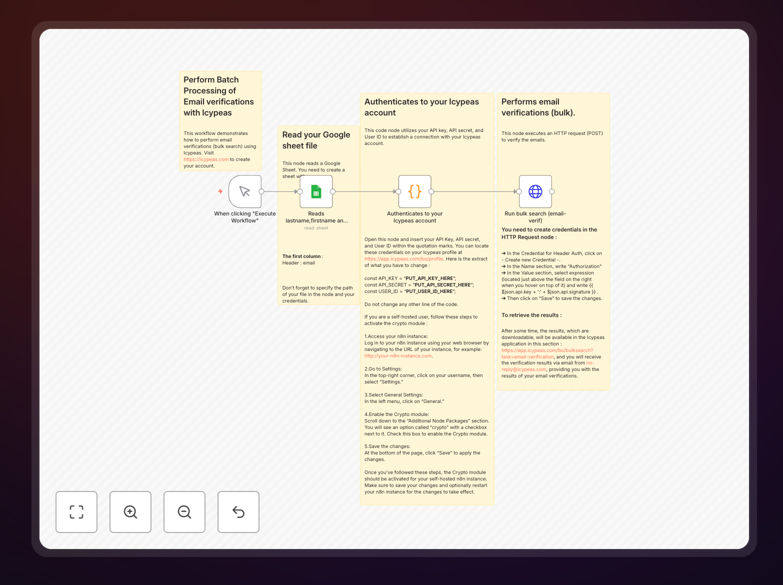The image size is (783, 585).
Task: Click the HTTP Request node output connector
Action: [552, 191]
